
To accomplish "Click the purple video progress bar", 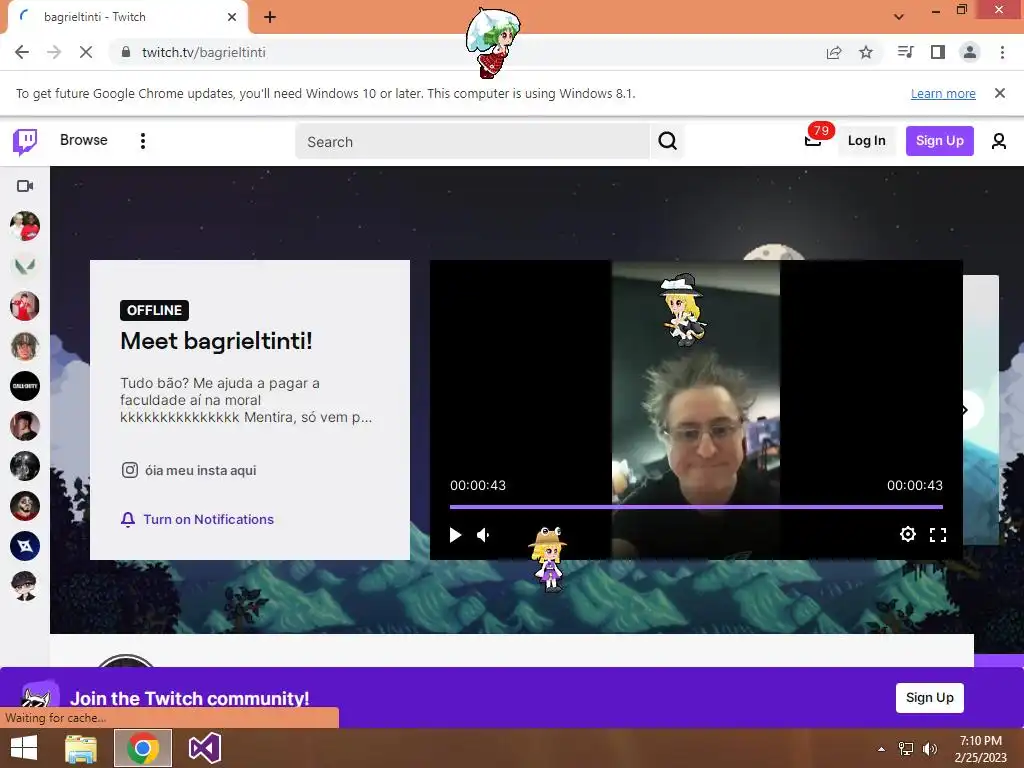I will [x=696, y=507].
